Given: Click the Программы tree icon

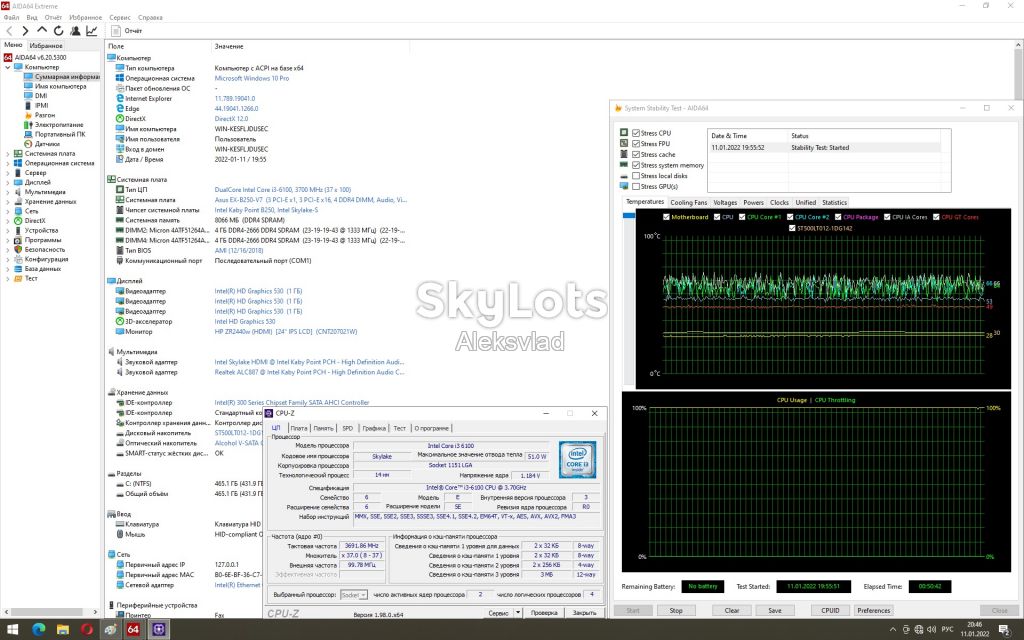Looking at the screenshot, I should tap(18, 240).
